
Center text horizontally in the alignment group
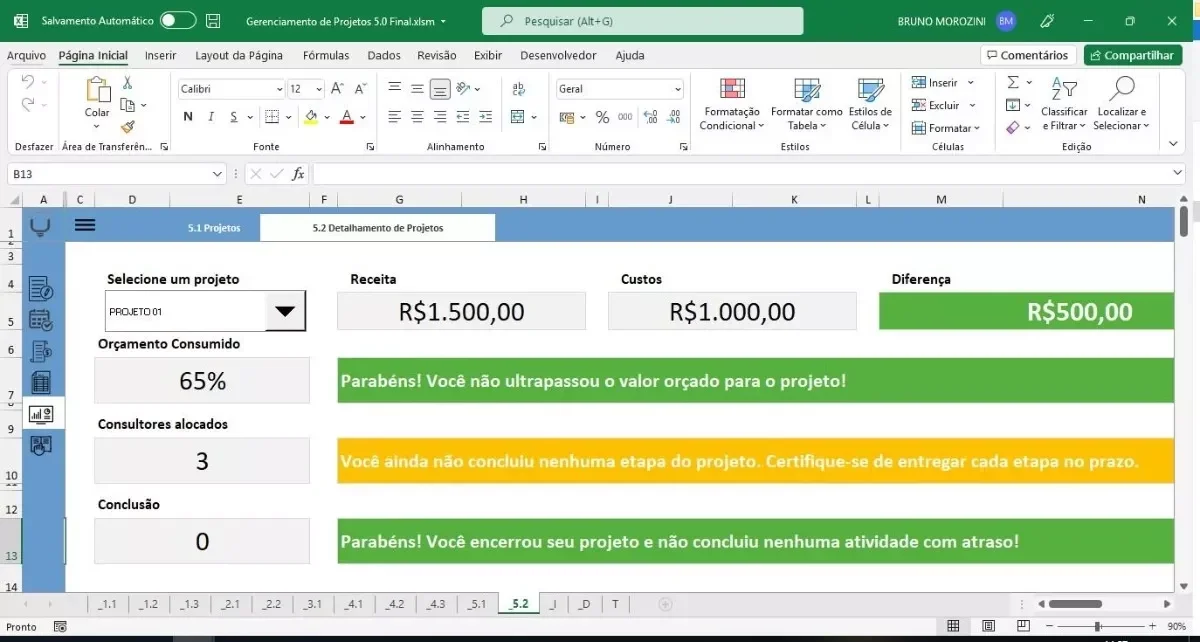(x=417, y=117)
